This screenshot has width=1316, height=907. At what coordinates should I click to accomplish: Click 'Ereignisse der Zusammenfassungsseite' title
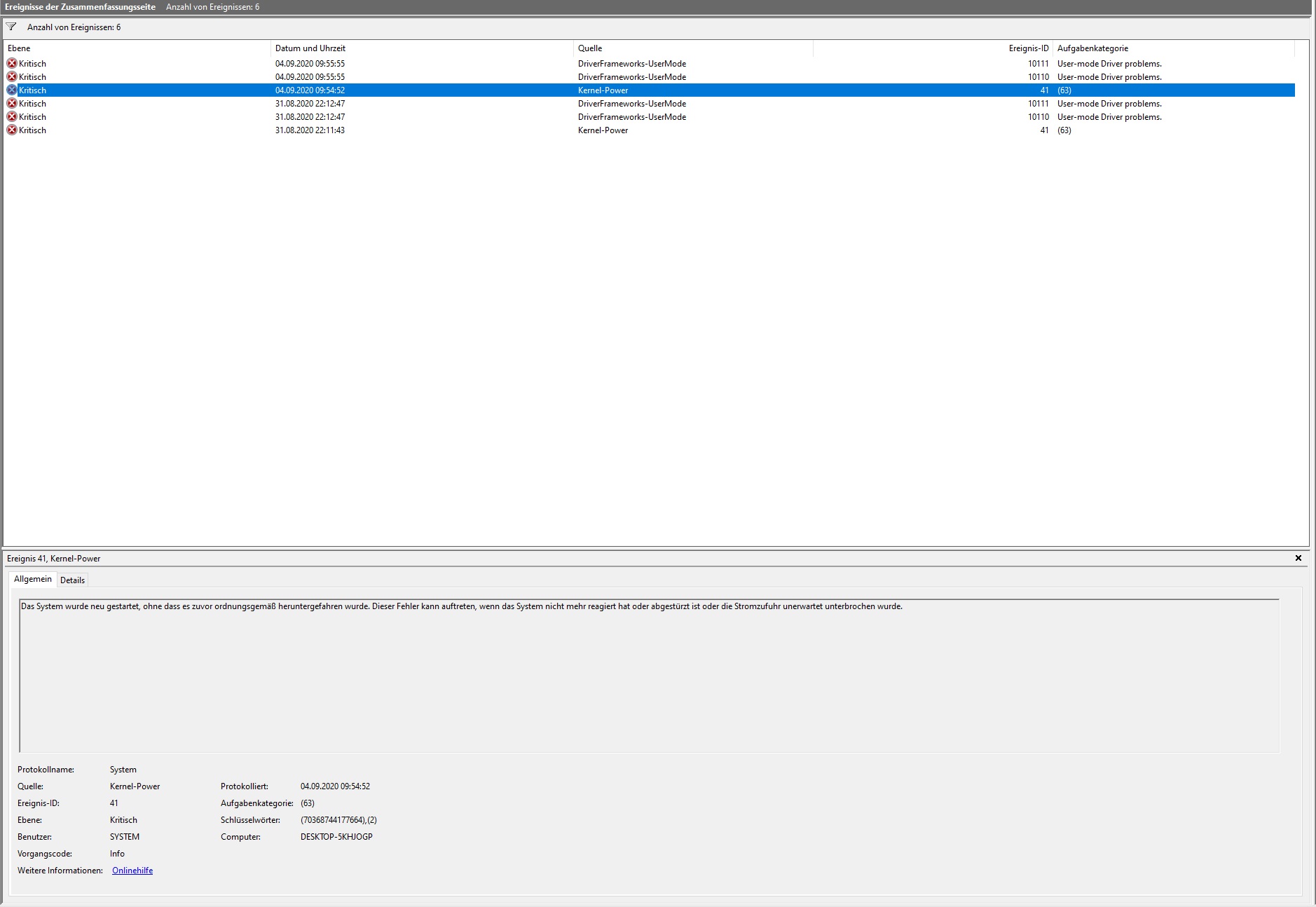pos(80,6)
